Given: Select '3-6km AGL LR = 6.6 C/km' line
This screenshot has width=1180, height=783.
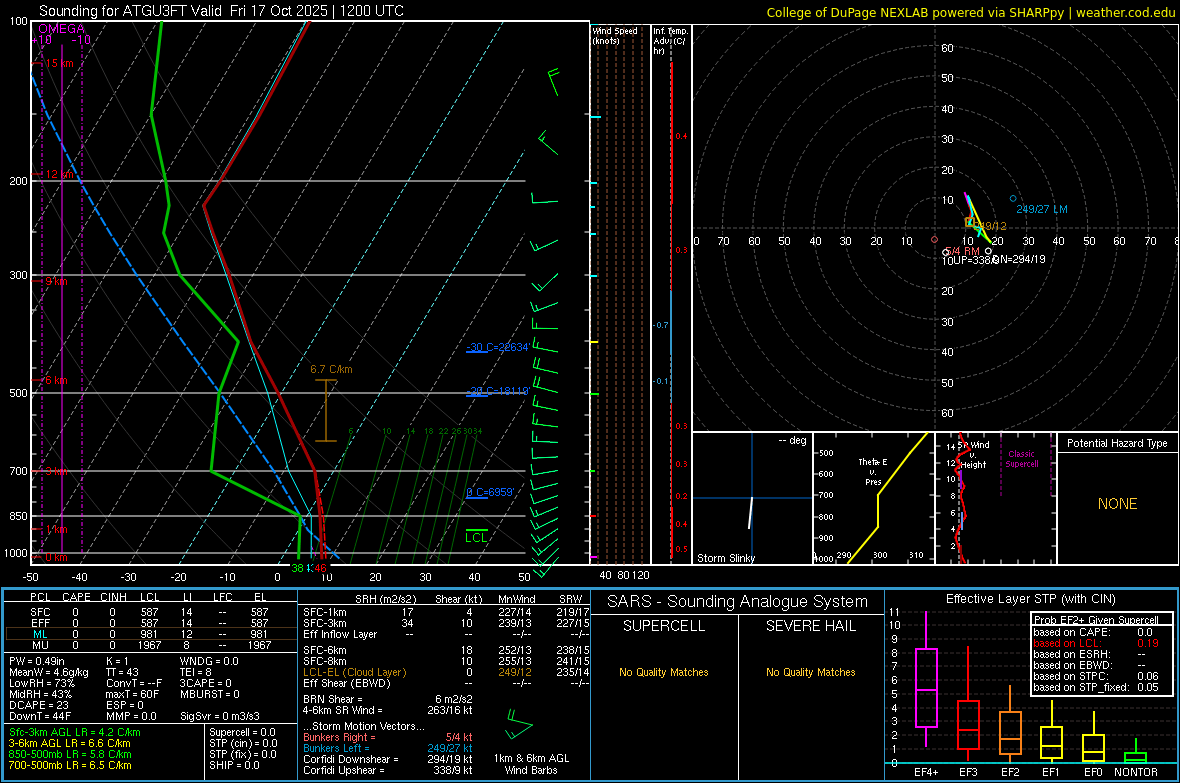Looking at the screenshot, I should coord(69,743).
